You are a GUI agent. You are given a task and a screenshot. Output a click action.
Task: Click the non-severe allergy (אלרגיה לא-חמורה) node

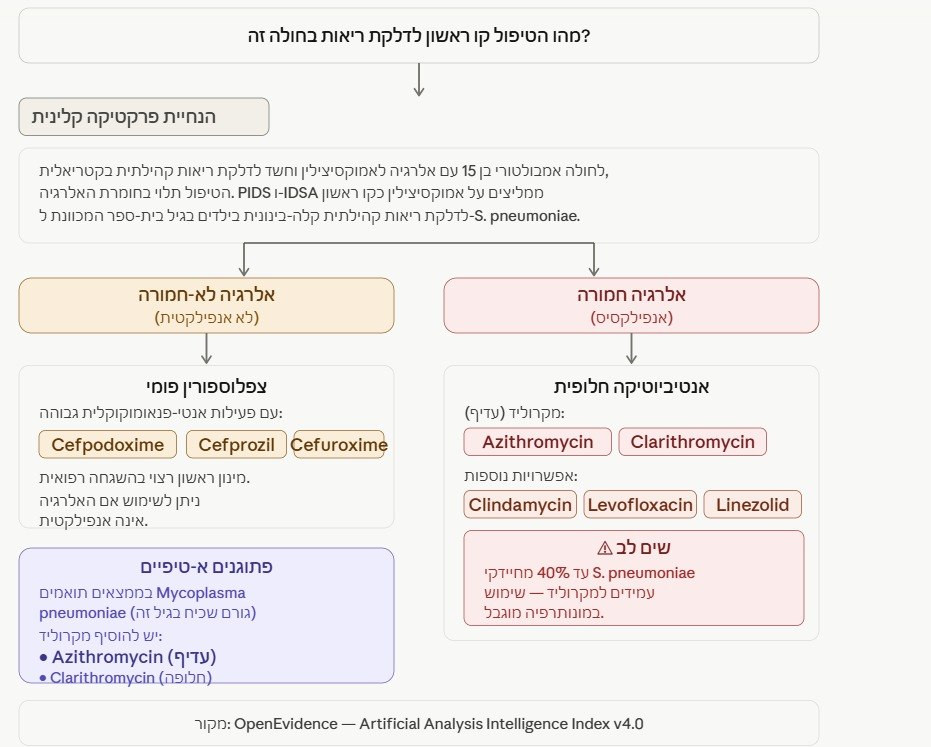tap(207, 305)
